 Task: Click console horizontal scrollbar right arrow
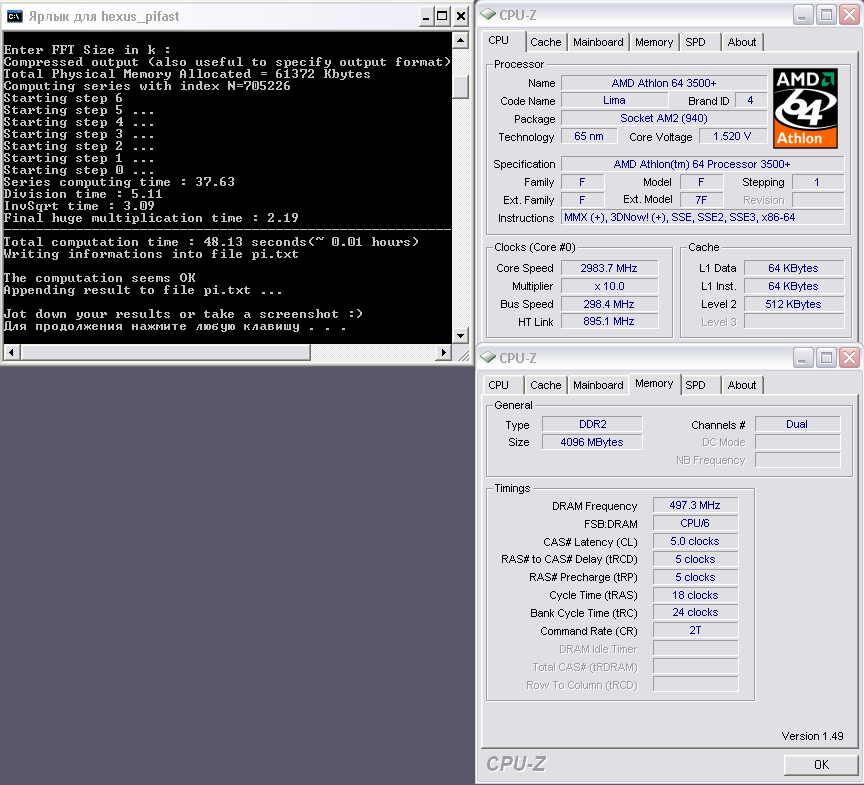coord(444,352)
